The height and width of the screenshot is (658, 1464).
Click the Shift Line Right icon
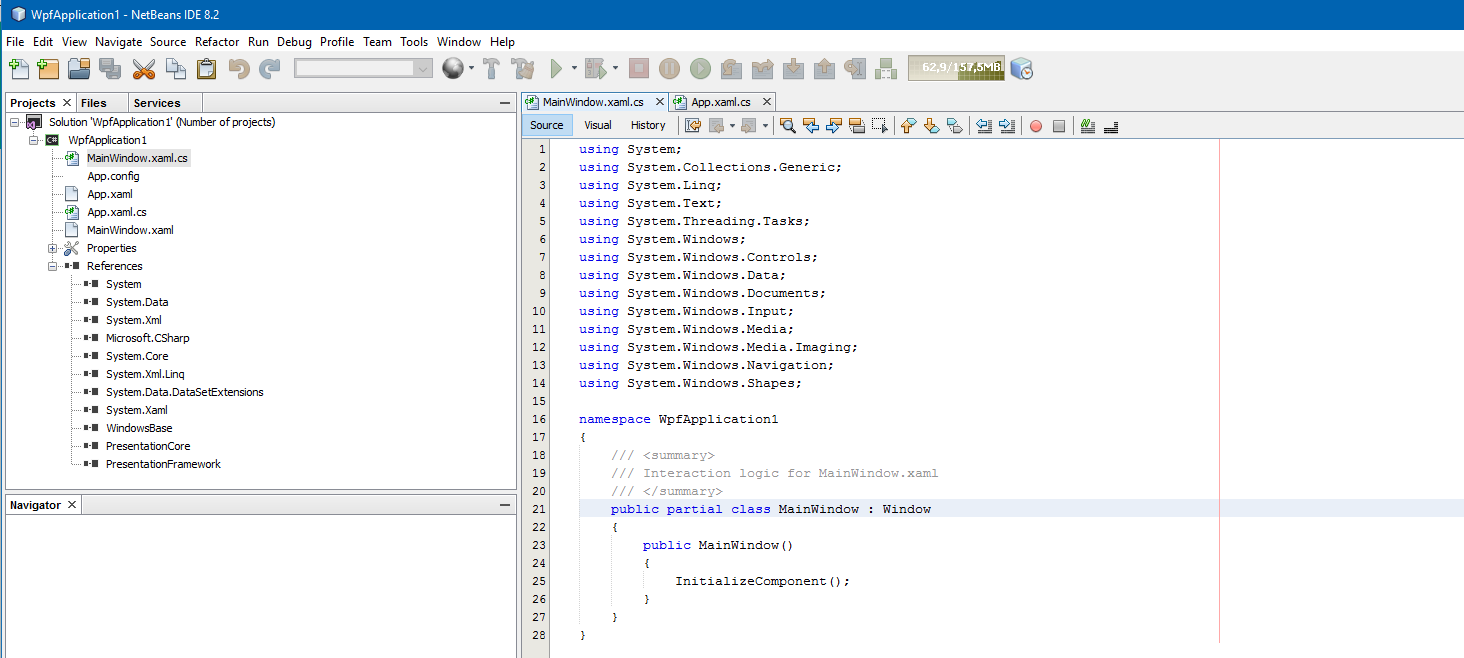click(x=1007, y=125)
